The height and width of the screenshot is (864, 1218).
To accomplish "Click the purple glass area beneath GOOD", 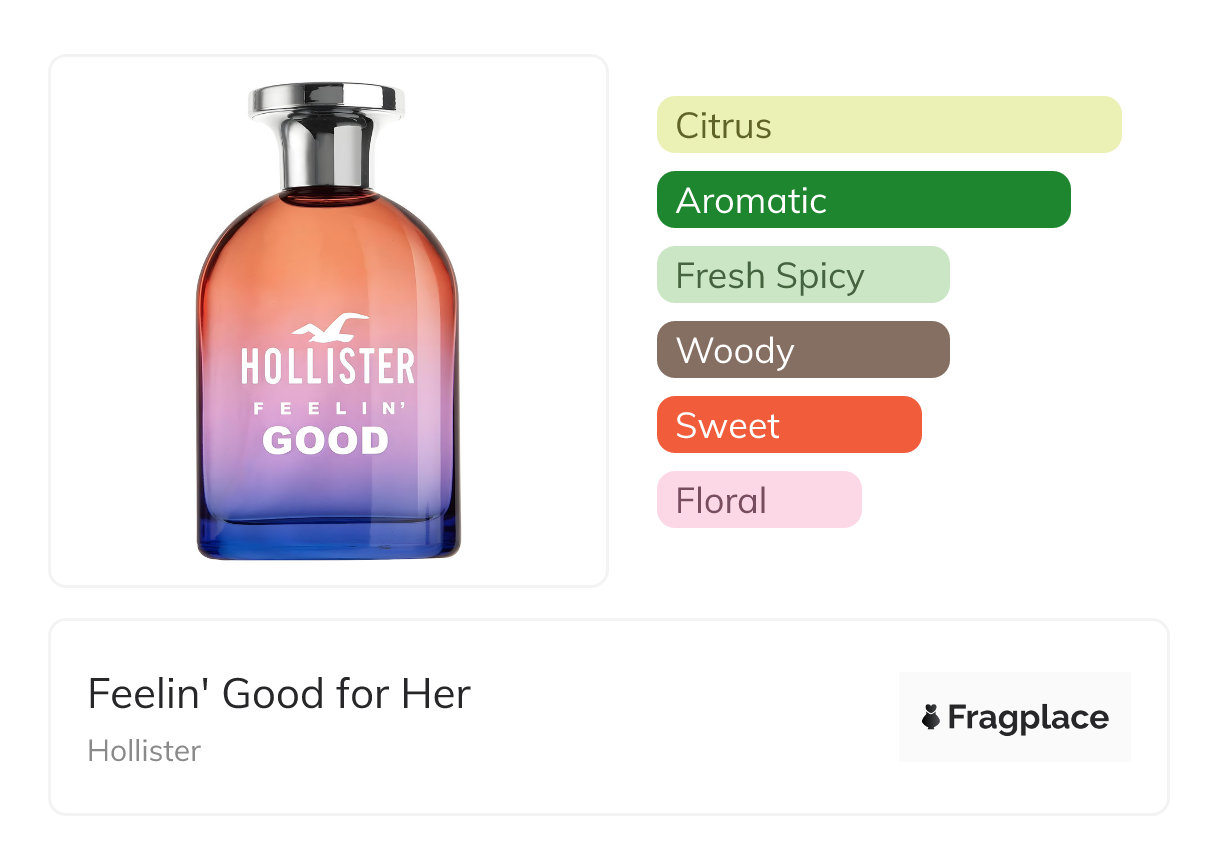I will tap(327, 485).
